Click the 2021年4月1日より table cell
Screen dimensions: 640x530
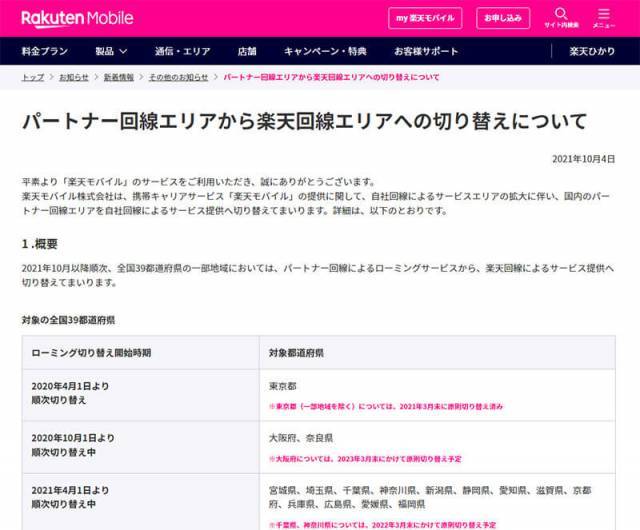pos(140,502)
